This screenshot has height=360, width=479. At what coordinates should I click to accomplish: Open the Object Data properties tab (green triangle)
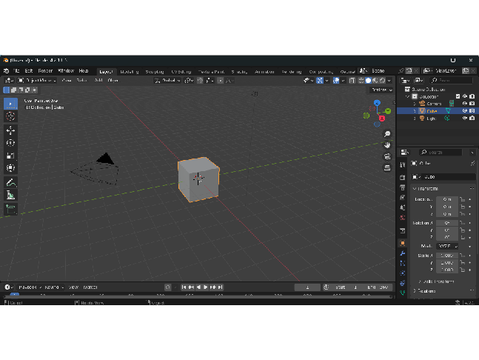tap(403, 293)
